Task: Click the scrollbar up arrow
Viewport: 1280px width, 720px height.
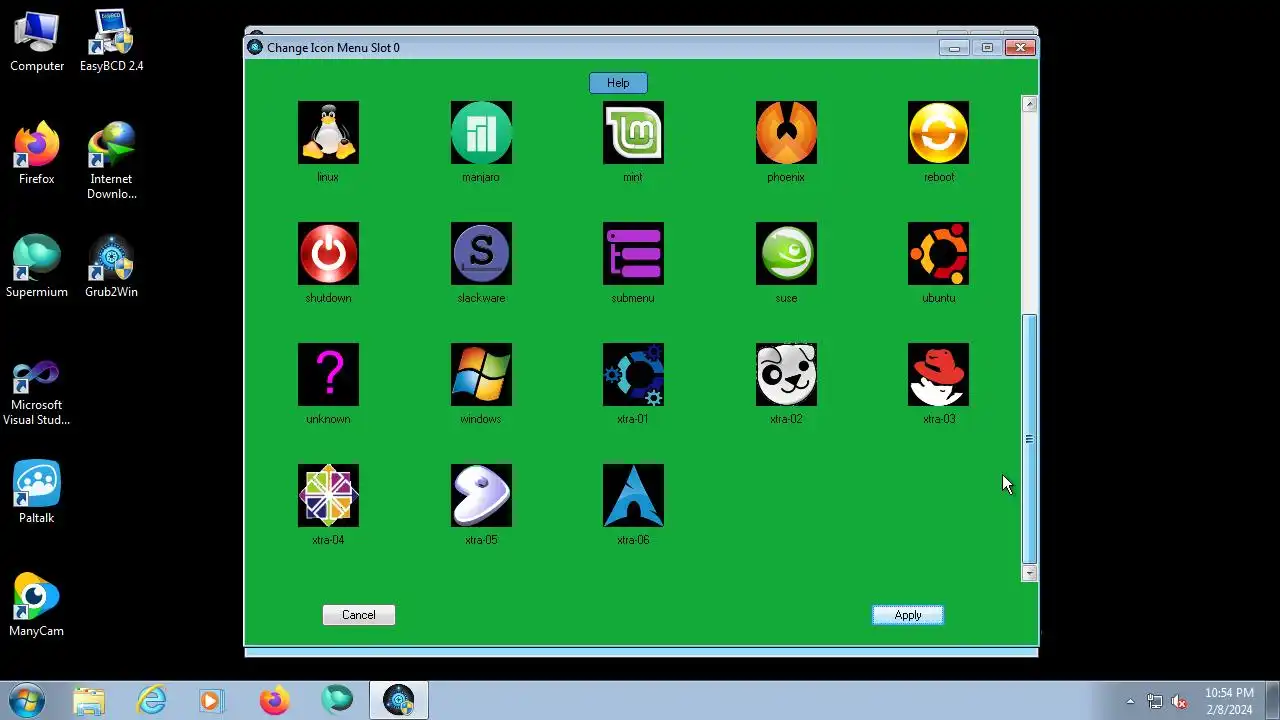Action: [x=1029, y=104]
